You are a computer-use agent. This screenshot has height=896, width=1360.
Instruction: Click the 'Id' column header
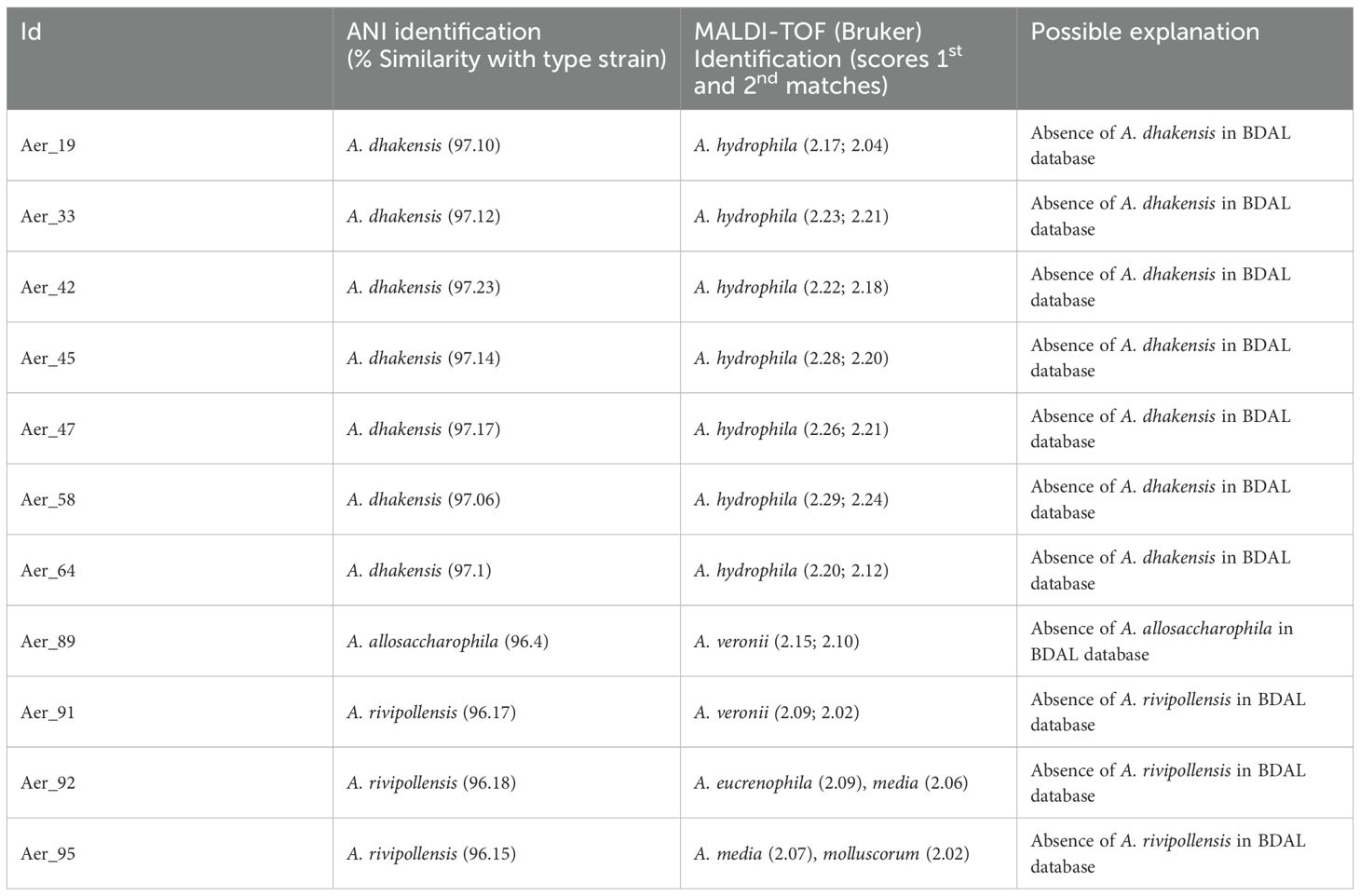click(31, 33)
